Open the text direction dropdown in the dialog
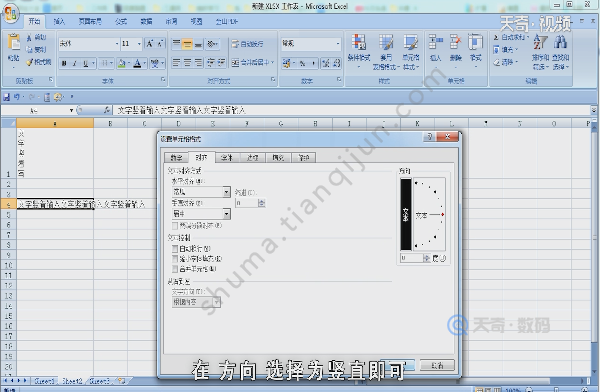Viewport: 600px width, 392px height. click(x=217, y=302)
